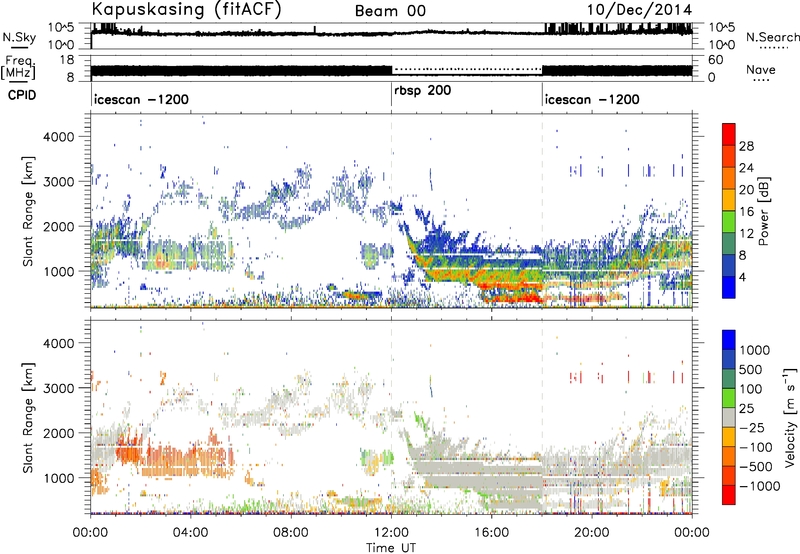Click the '1000' tick on the Velocity colorbar
Image resolution: width=800 pixels, height=554 pixels.
754,350
